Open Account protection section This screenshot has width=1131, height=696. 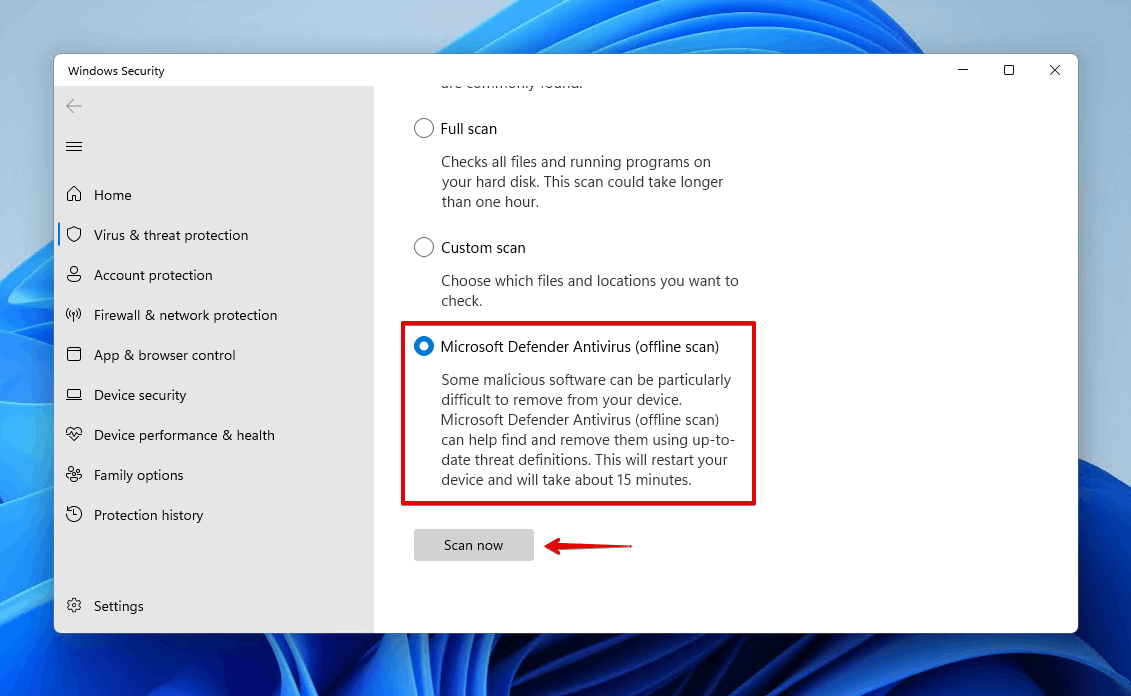point(214,275)
